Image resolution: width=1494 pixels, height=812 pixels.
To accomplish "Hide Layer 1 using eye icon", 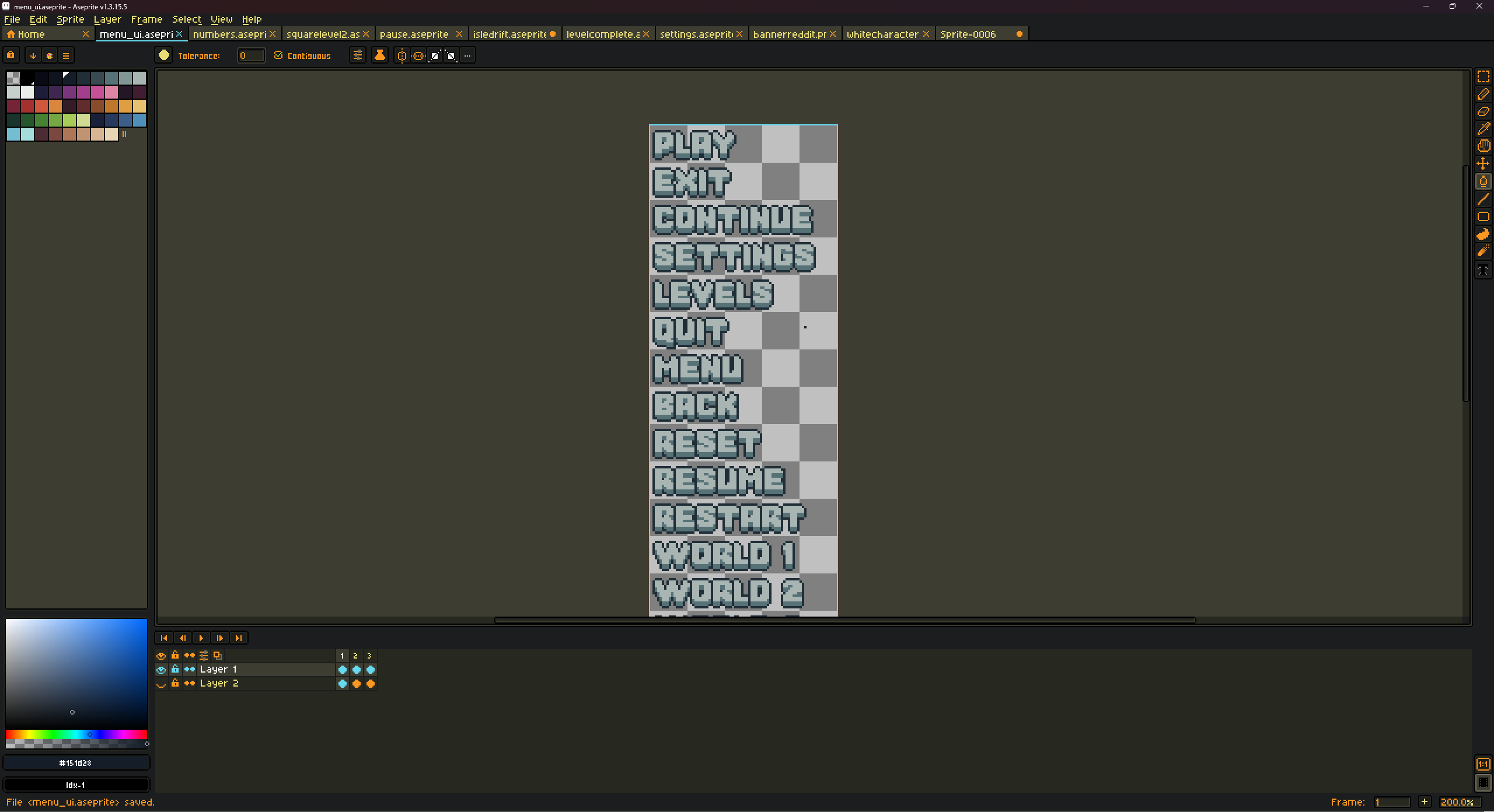I will click(161, 670).
